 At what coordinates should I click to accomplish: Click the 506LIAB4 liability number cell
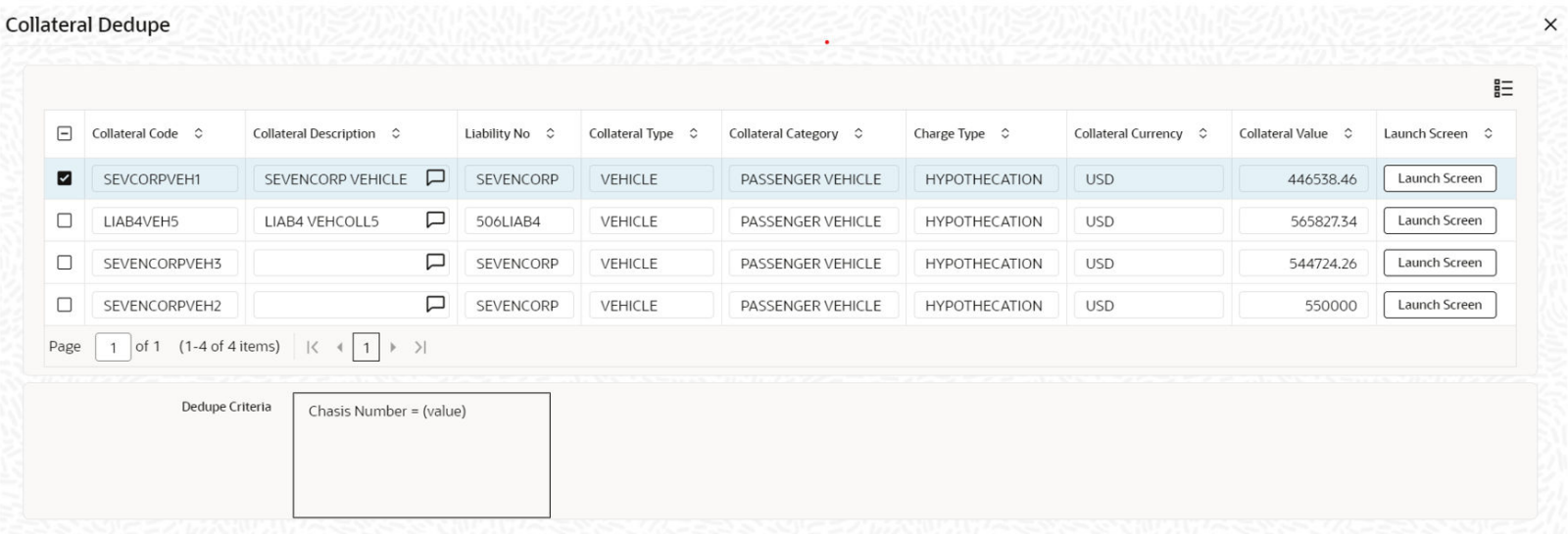point(518,220)
